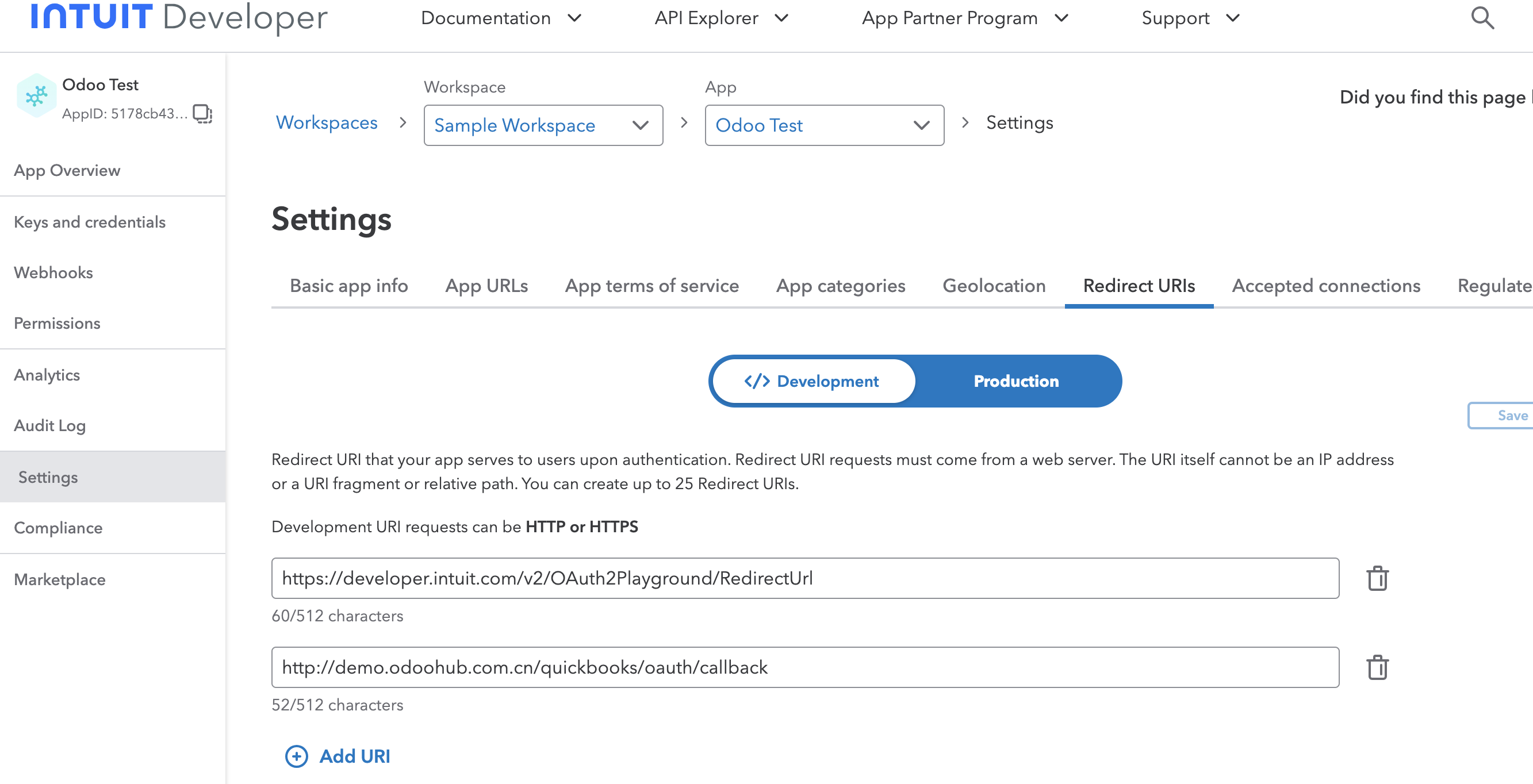
Task: Select Settings in the sidebar
Action: (x=113, y=476)
